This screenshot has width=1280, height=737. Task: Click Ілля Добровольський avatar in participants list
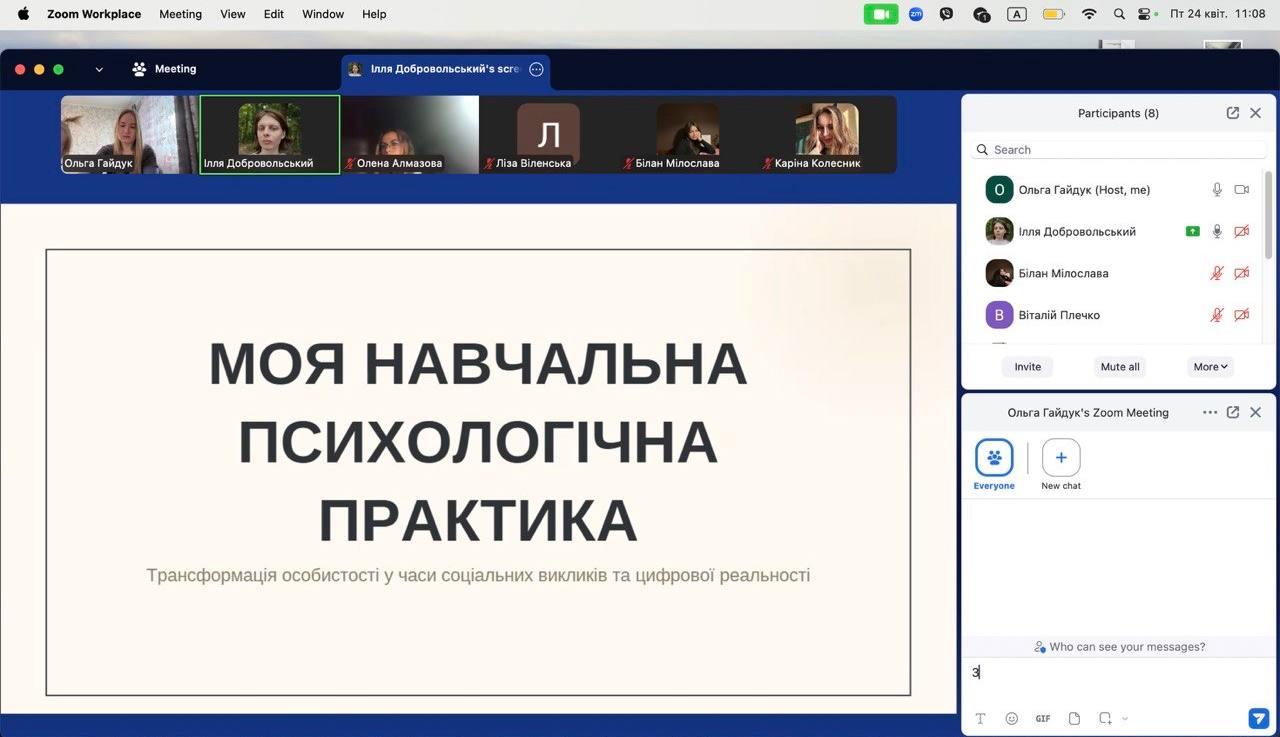pos(999,231)
